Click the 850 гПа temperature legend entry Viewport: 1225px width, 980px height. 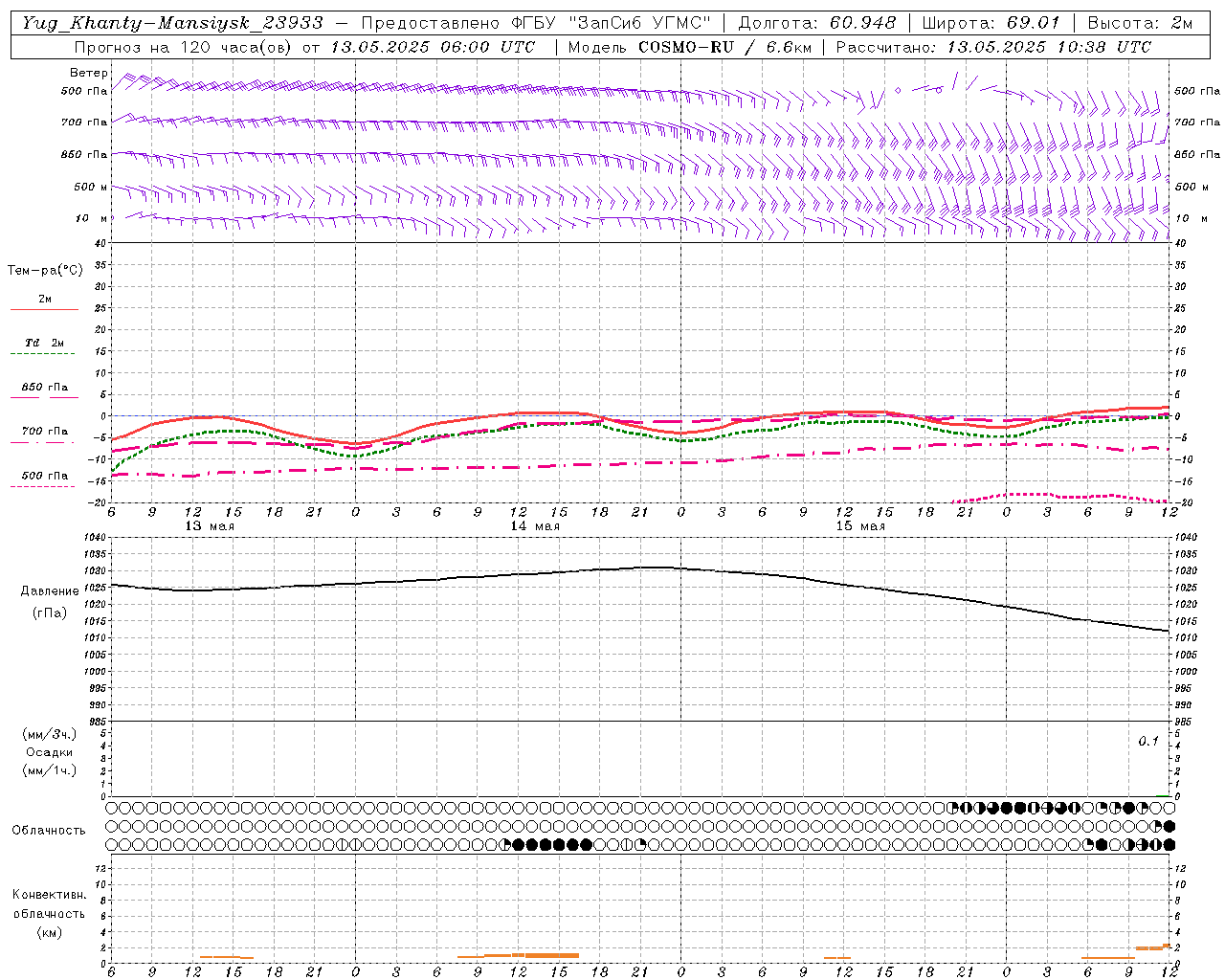tap(45, 388)
